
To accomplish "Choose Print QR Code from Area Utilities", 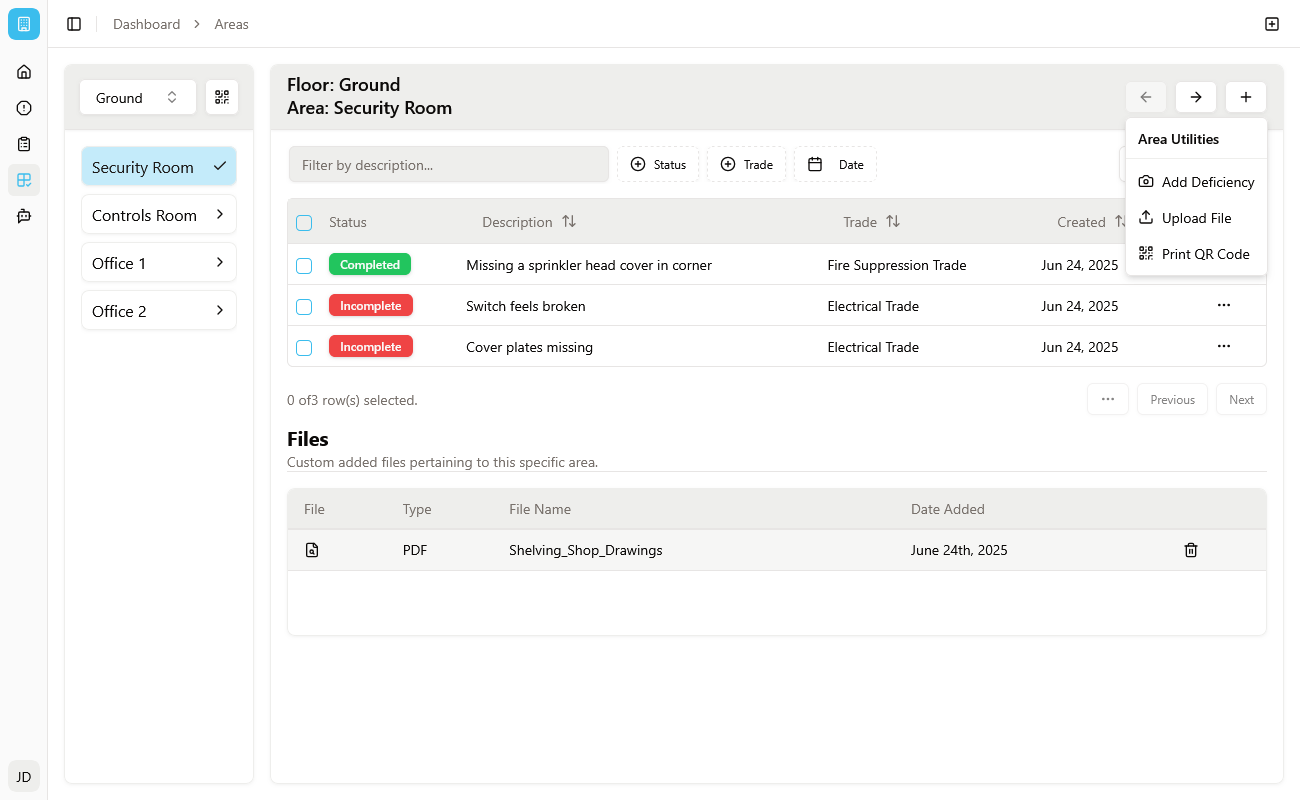I will coord(1196,254).
